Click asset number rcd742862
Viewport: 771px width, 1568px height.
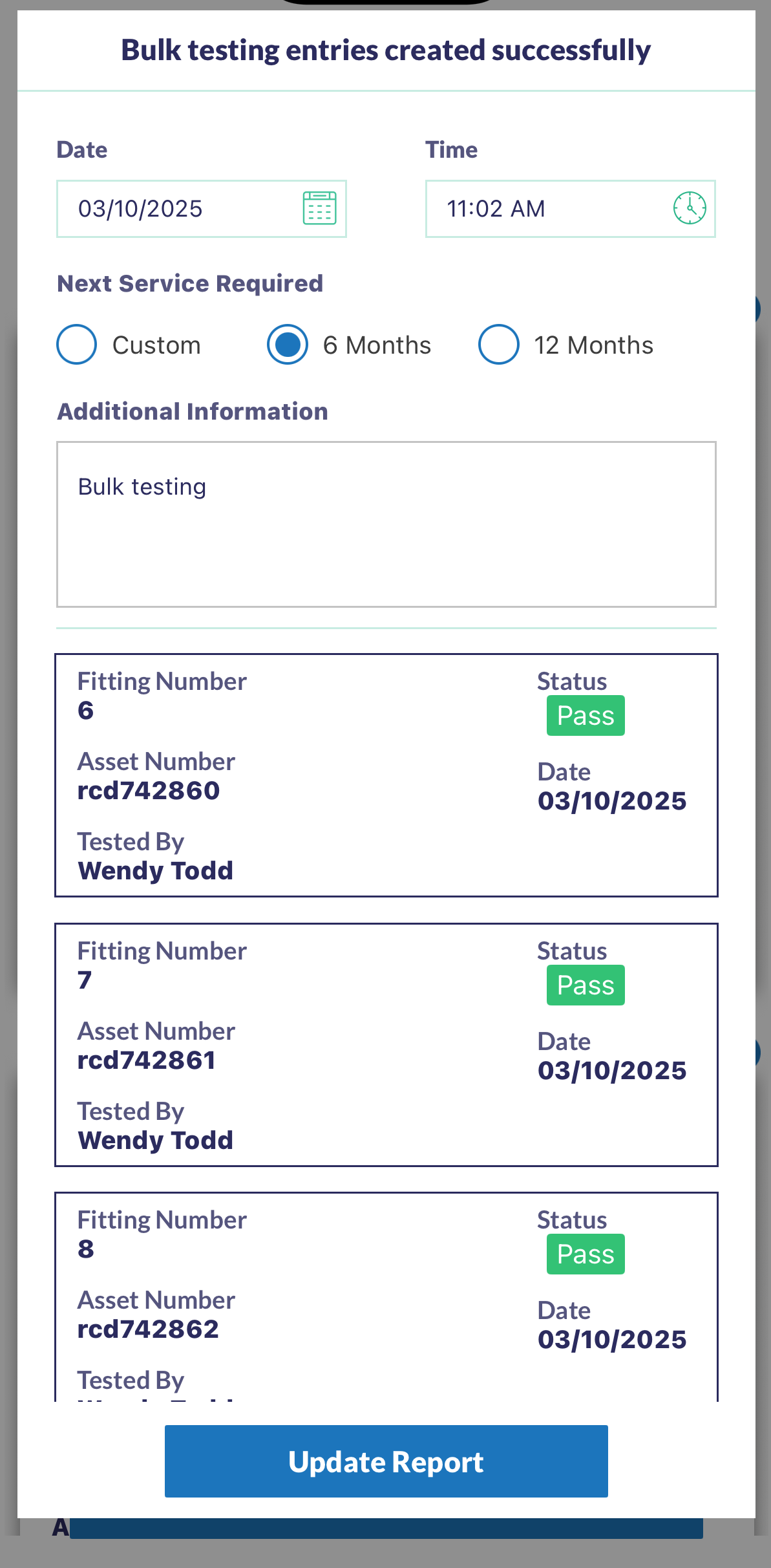tap(148, 1329)
